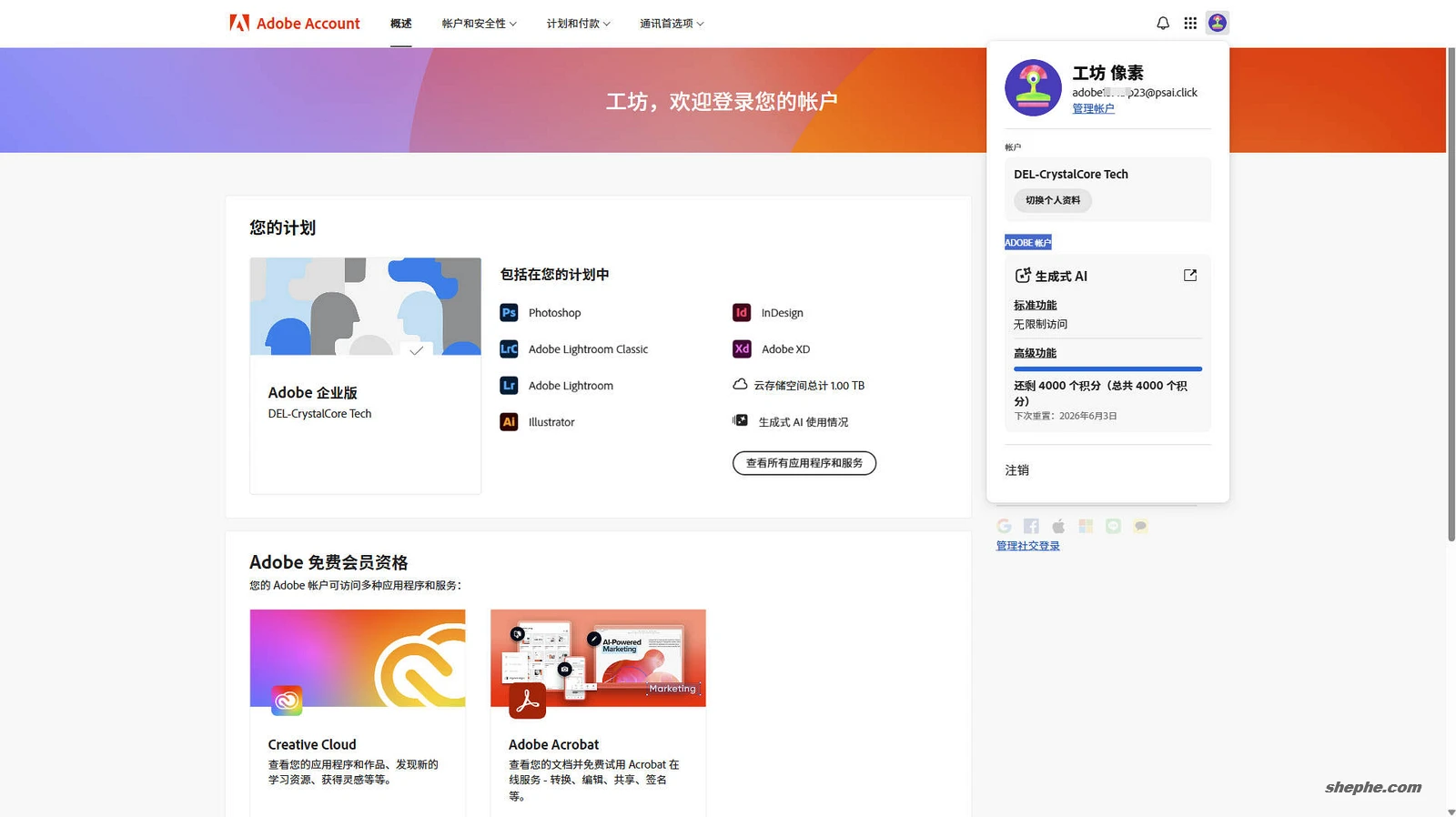Click DEL-CrystalCore Tech in account panel

click(1071, 175)
